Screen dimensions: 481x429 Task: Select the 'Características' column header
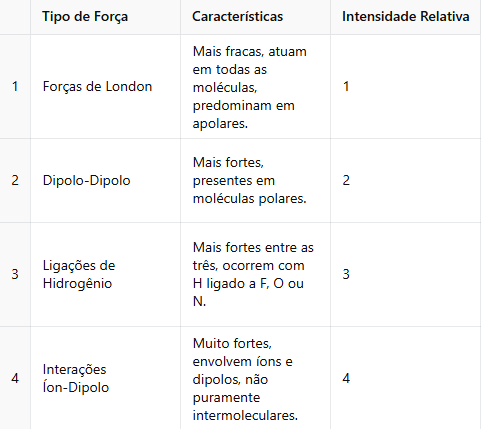255,17
